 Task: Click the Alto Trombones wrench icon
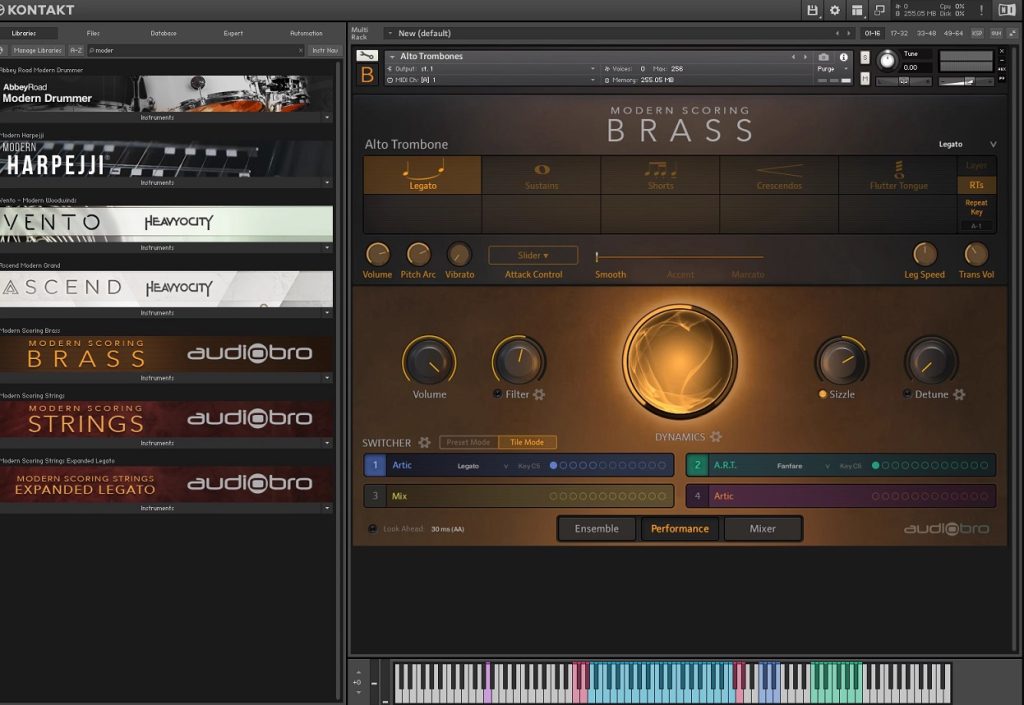click(367, 56)
